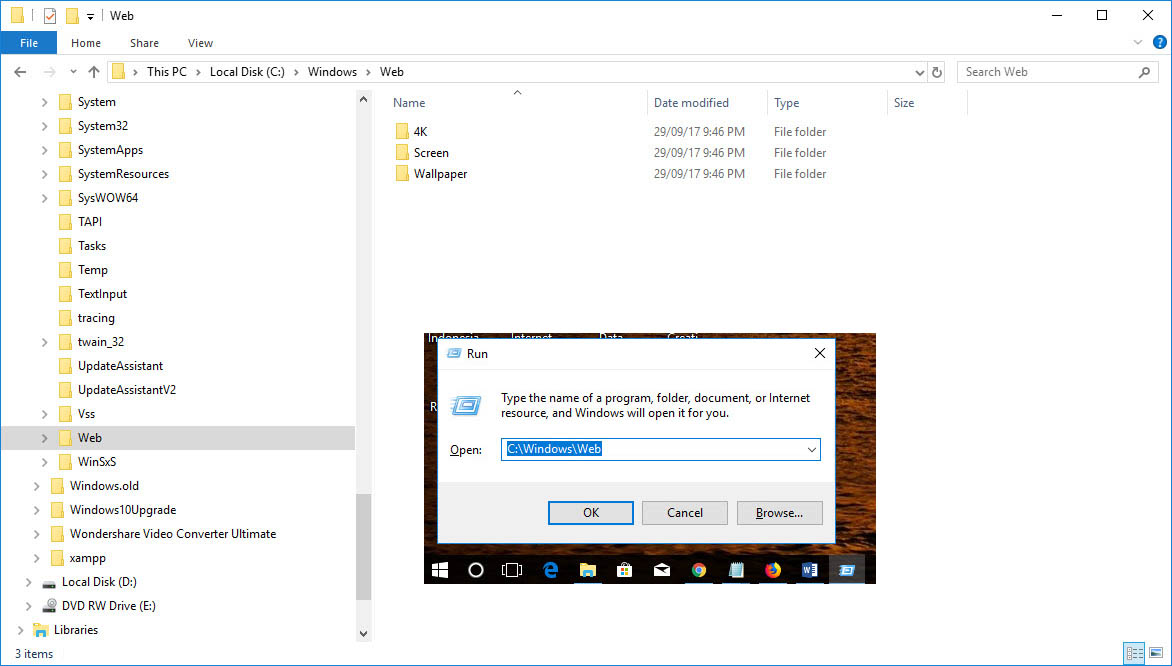The width and height of the screenshot is (1172, 666).
Task: Open Microsoft Word from the taskbar
Action: coord(809,569)
